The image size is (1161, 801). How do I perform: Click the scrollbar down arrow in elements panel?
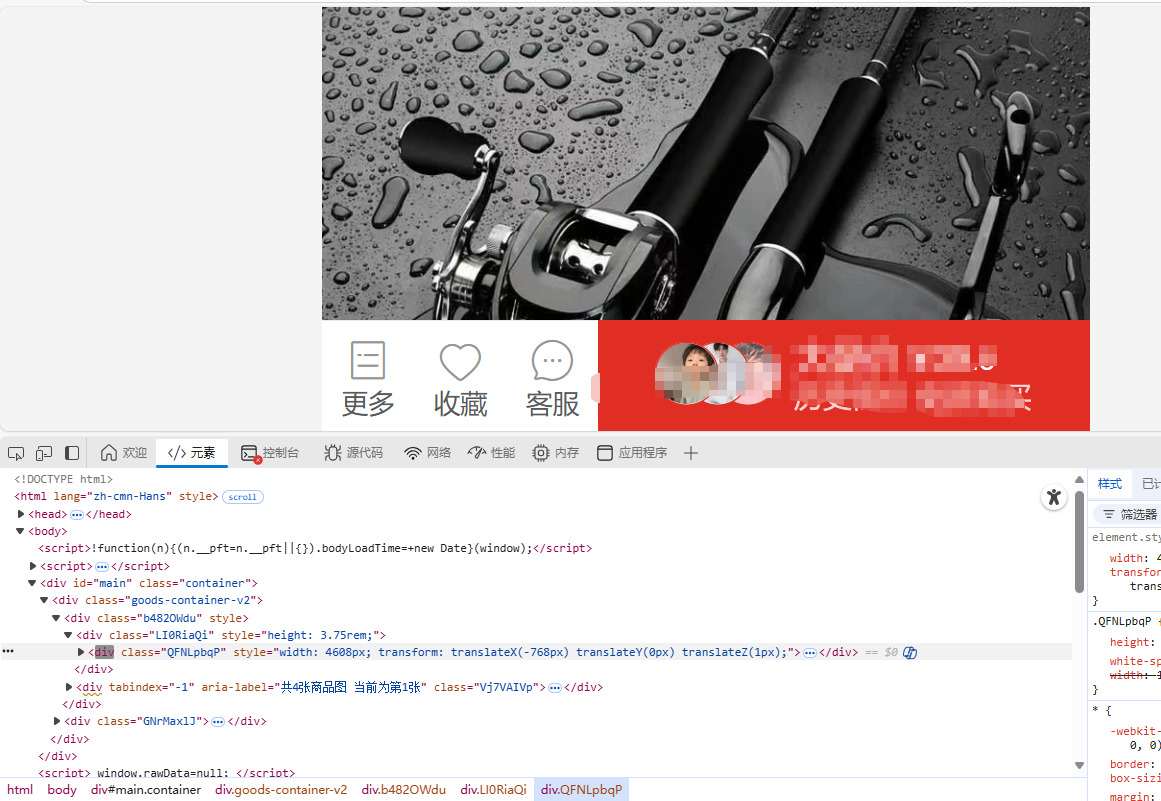tap(1080, 765)
